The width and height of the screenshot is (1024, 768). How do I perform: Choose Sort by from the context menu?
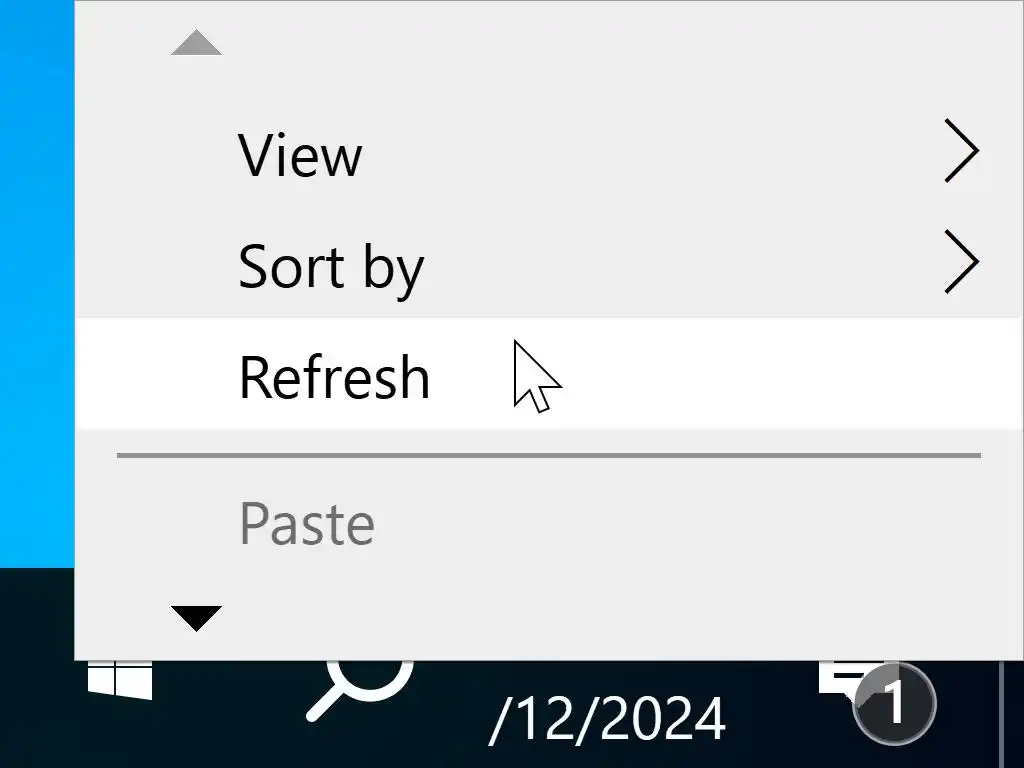pos(331,267)
